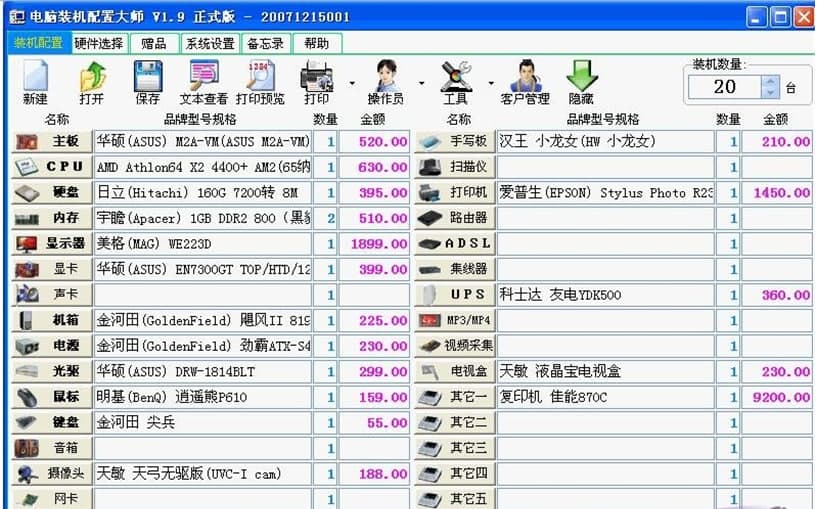Click the 隐藏 green arrow icon
Screen dimensions: 823x509
click(x=582, y=82)
